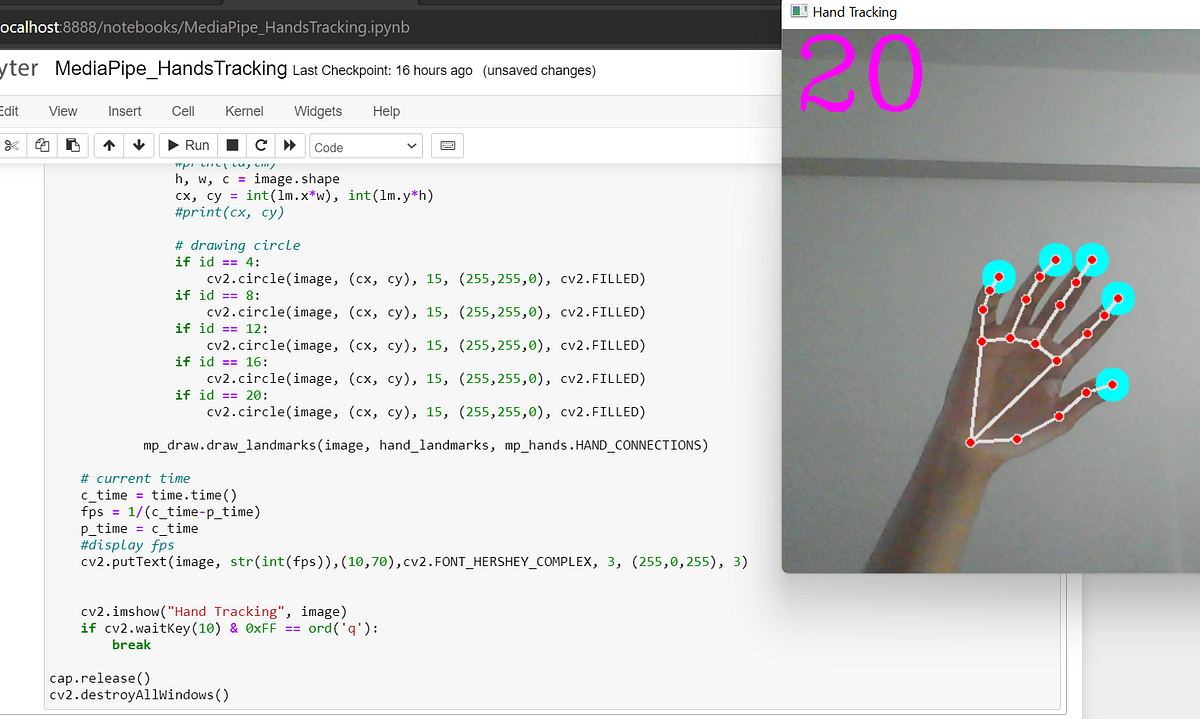Open the View menu
Viewport: 1200px width, 719px height.
click(62, 111)
